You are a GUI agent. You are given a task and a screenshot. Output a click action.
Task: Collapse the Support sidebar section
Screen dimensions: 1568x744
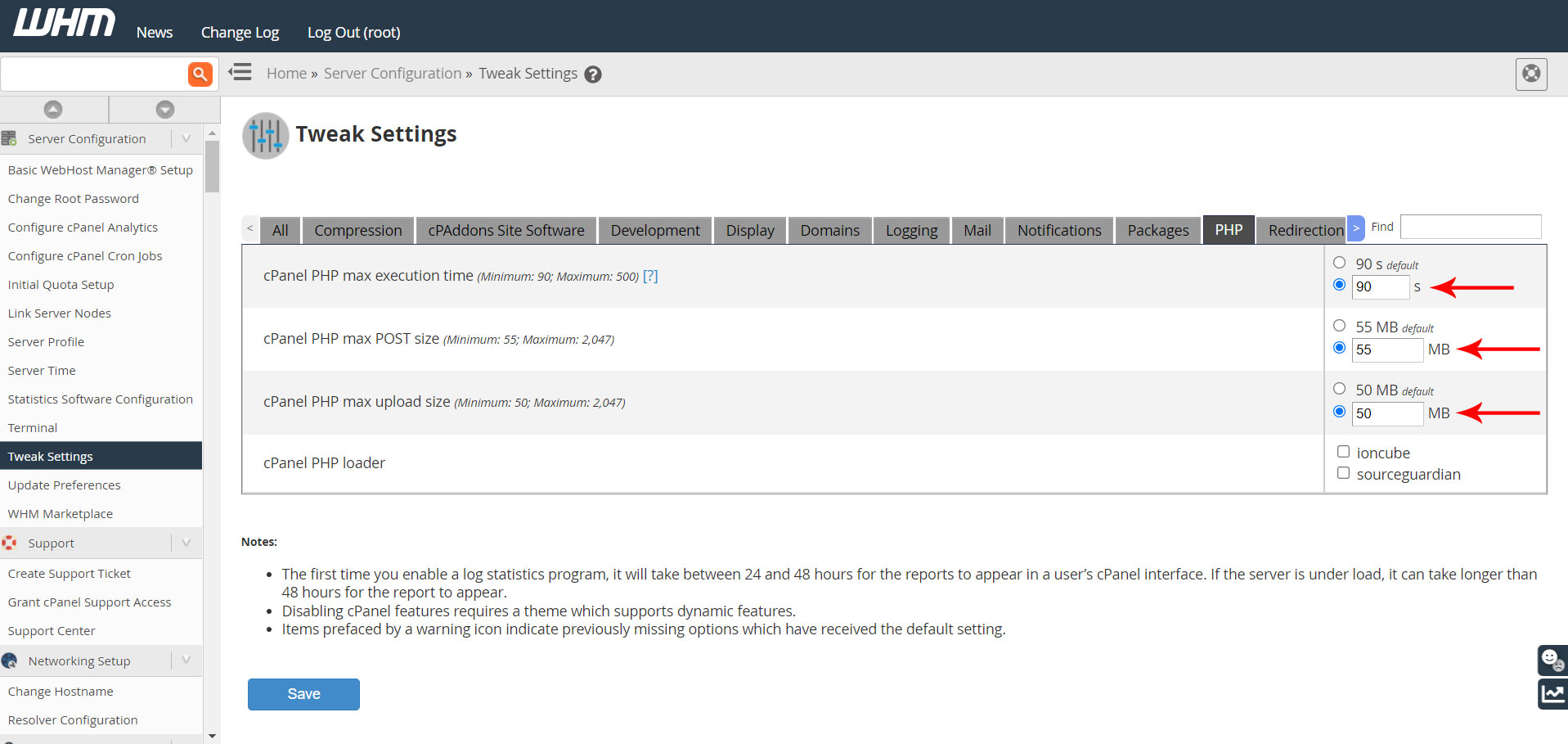[186, 543]
